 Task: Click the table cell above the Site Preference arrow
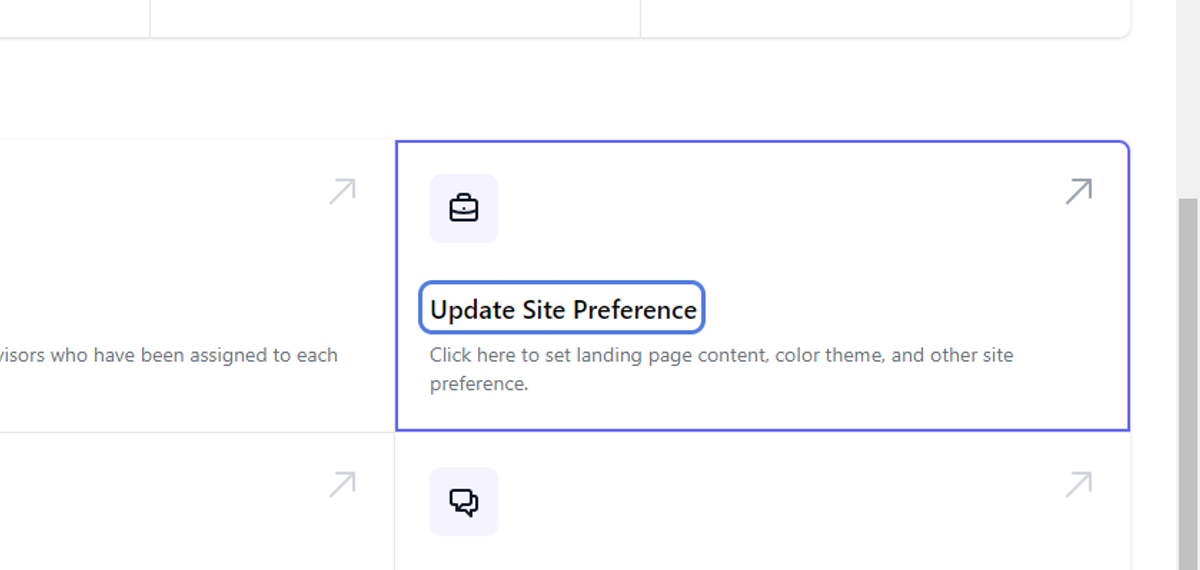click(885, 18)
